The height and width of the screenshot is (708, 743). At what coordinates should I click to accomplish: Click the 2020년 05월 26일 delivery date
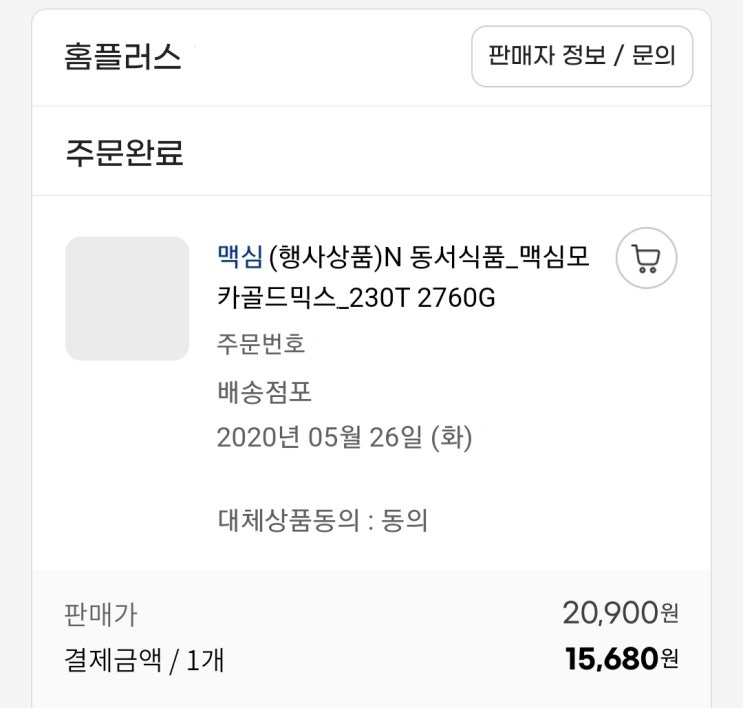[320, 438]
